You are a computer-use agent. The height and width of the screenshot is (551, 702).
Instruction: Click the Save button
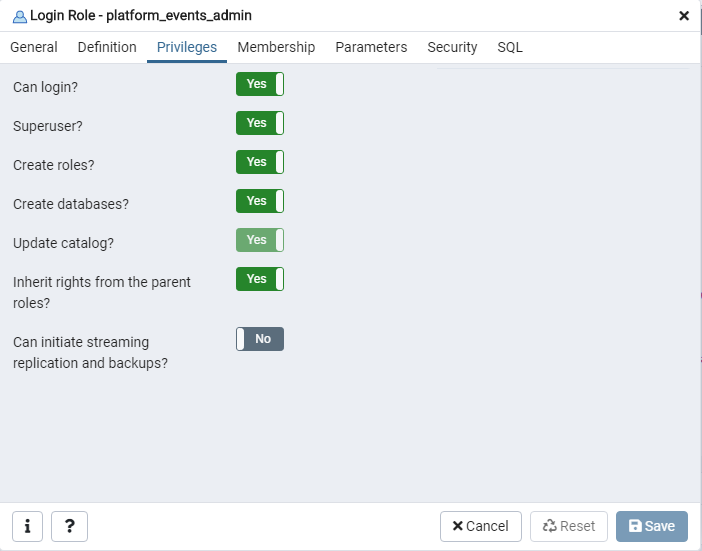651,526
